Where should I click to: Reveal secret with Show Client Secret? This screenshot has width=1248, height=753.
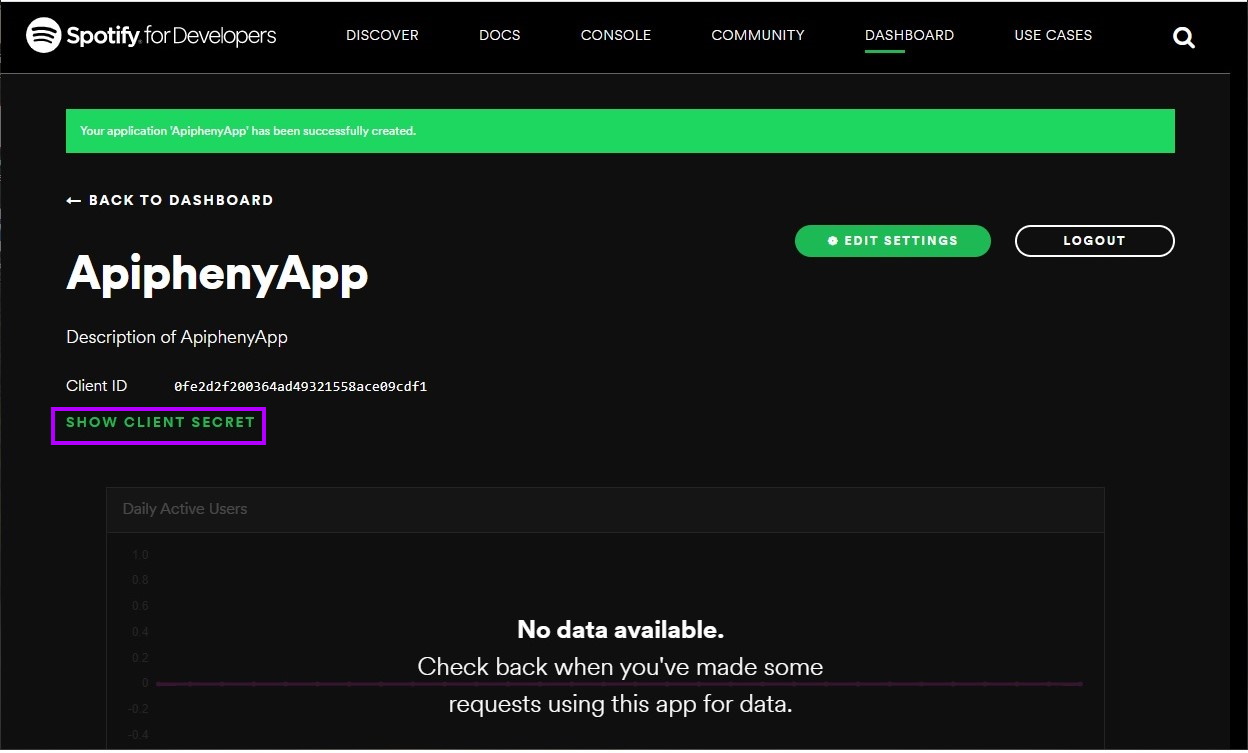tap(160, 422)
